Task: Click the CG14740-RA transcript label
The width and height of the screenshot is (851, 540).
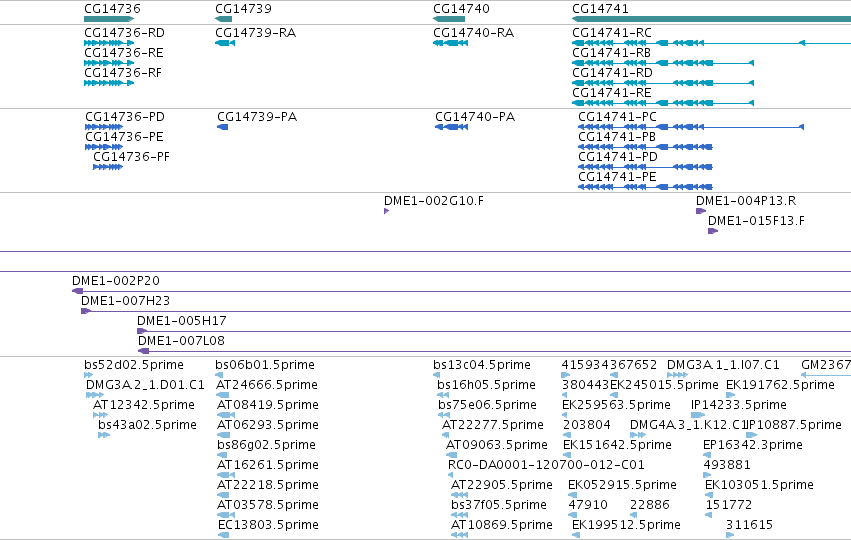Action: tap(473, 33)
